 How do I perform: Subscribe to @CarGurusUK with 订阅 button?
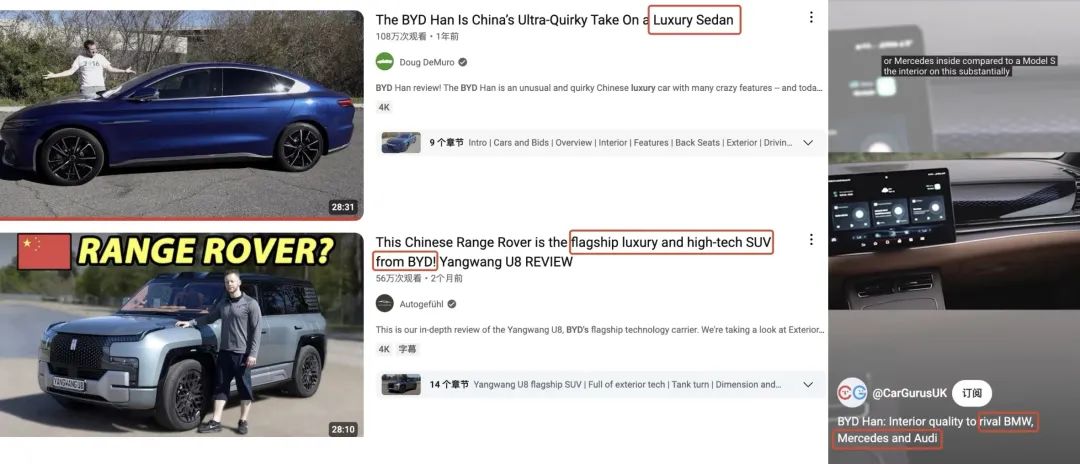pyautogui.click(x=972, y=393)
